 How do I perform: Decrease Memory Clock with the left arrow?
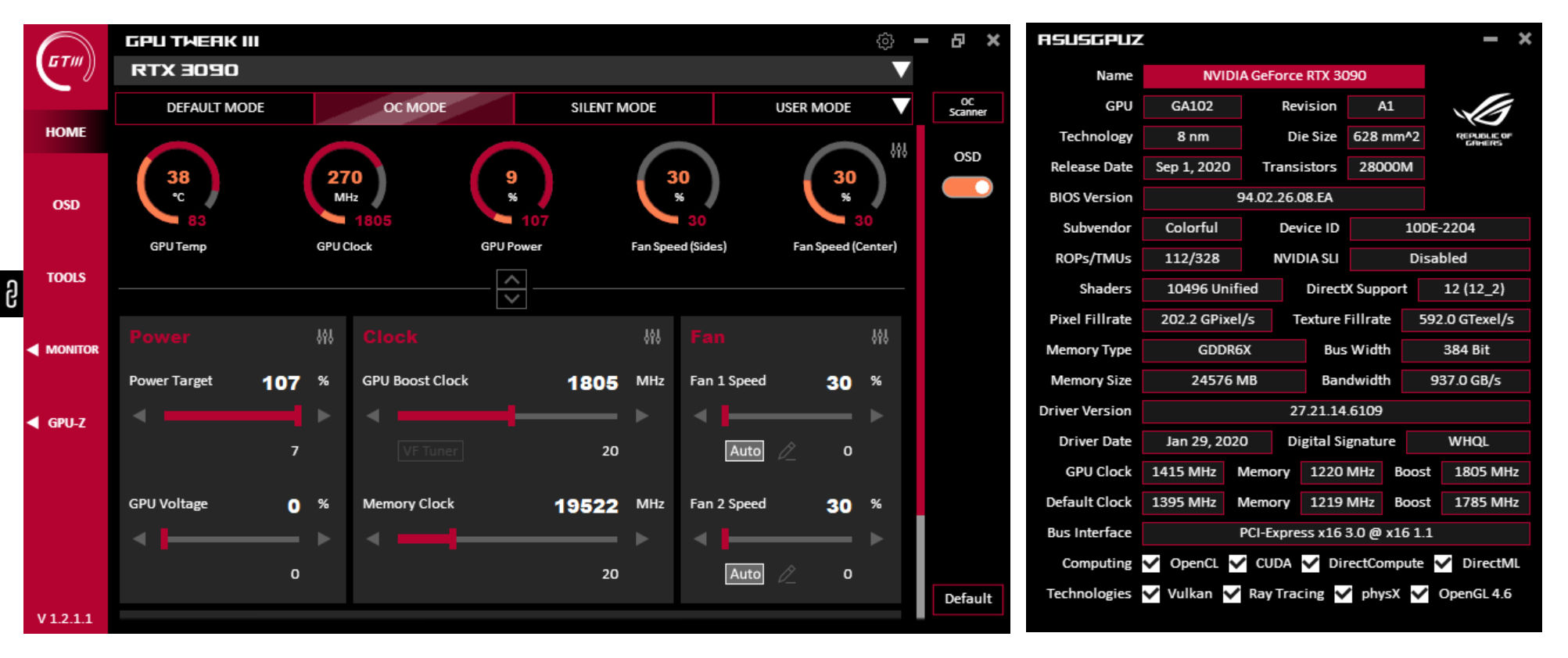(373, 538)
